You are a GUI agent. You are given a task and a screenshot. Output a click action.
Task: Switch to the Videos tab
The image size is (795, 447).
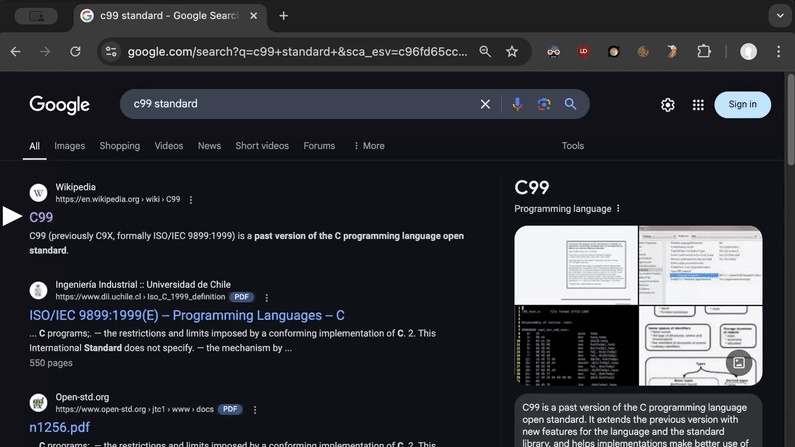tap(168, 146)
